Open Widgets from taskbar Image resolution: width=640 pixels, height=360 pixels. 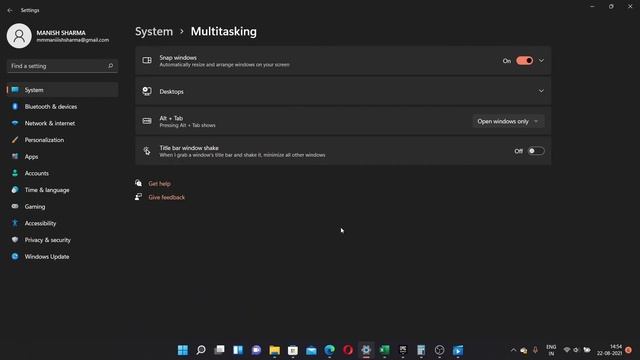pyautogui.click(x=238, y=350)
